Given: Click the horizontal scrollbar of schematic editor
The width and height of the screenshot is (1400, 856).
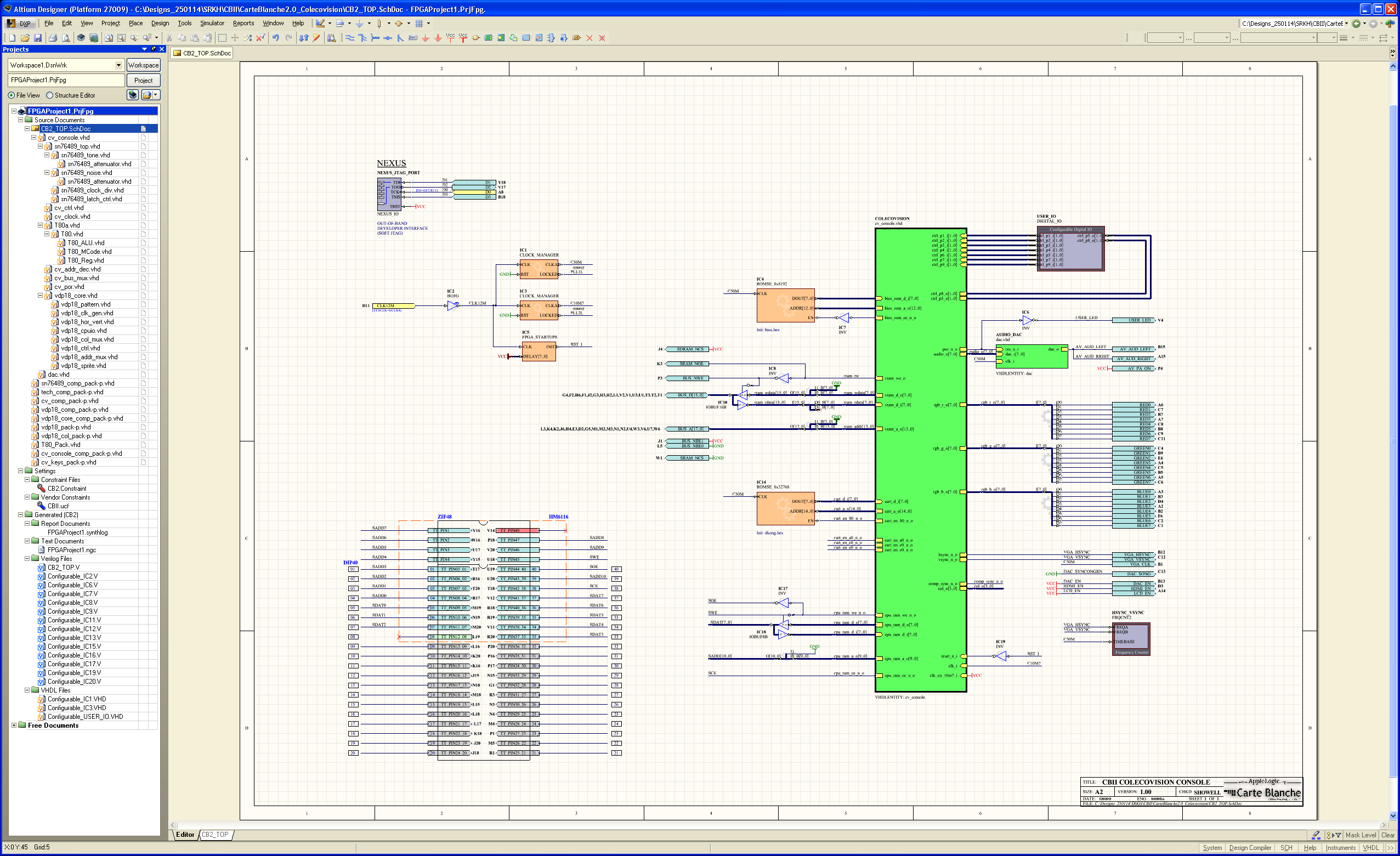Looking at the screenshot, I should pyautogui.click(x=778, y=825).
